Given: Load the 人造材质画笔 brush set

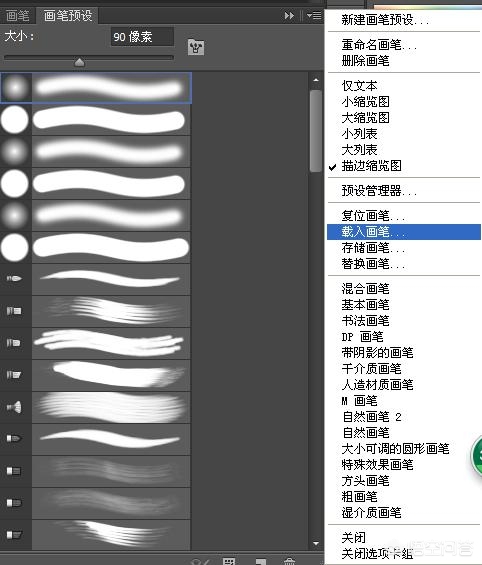Looking at the screenshot, I should pos(377,385).
